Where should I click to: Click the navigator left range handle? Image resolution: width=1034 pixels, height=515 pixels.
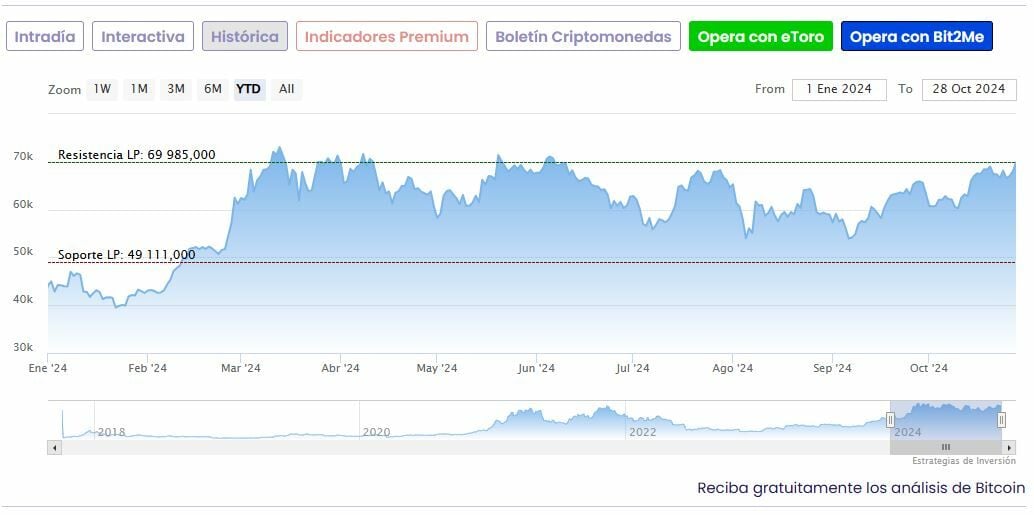point(890,420)
